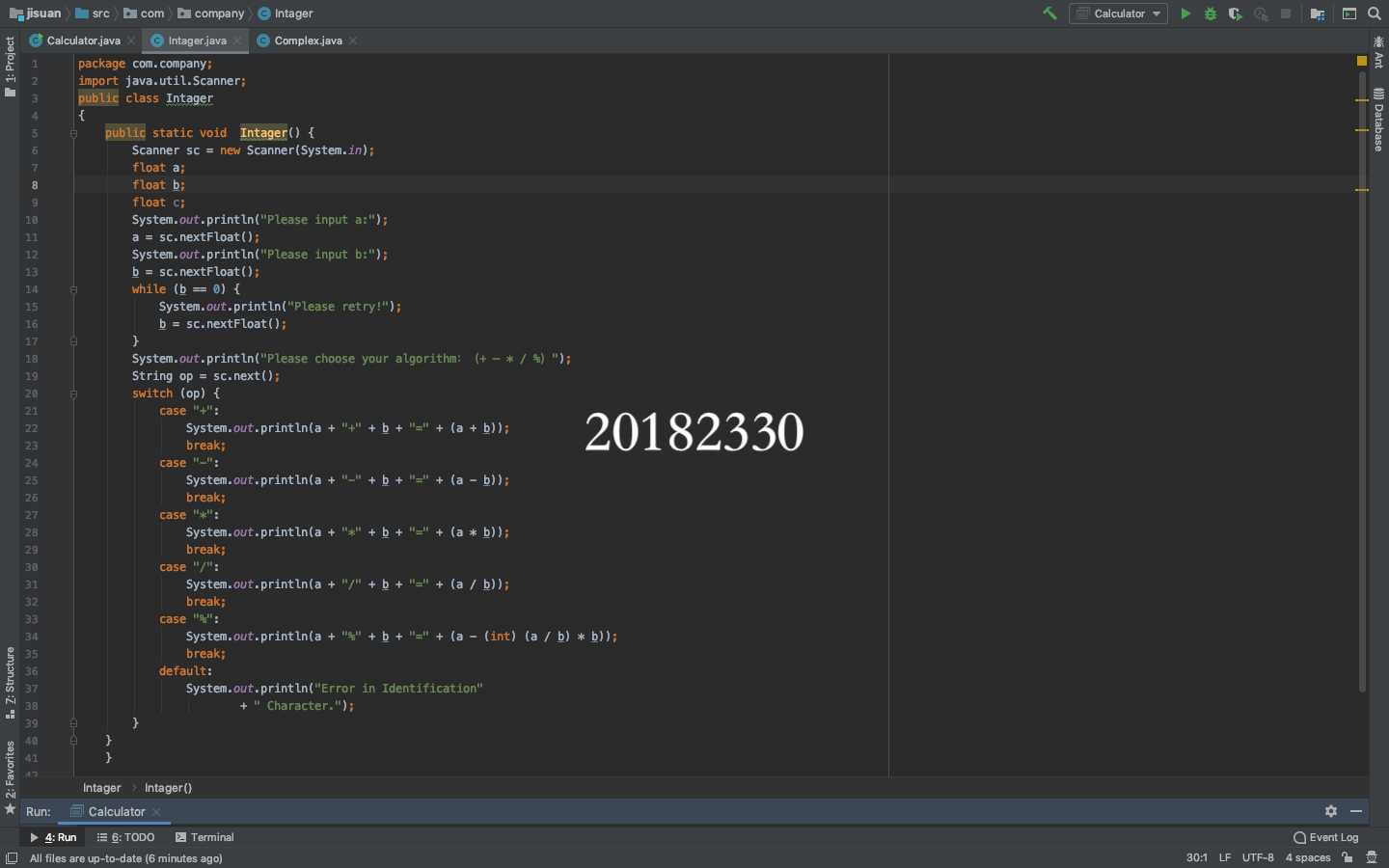Image resolution: width=1389 pixels, height=868 pixels.
Task: Open the Ant tool window
Action: pos(1378,52)
